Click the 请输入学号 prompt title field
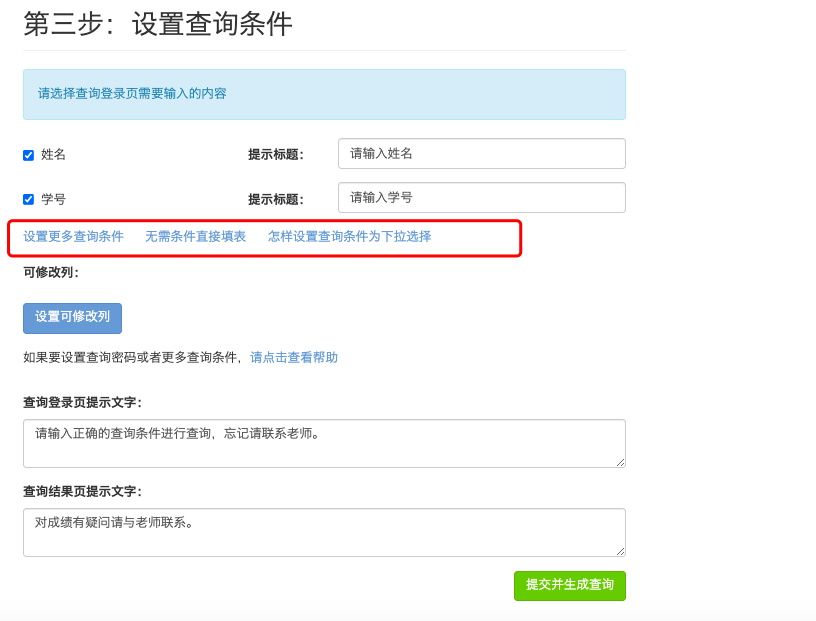The width and height of the screenshot is (816, 621). 481,197
